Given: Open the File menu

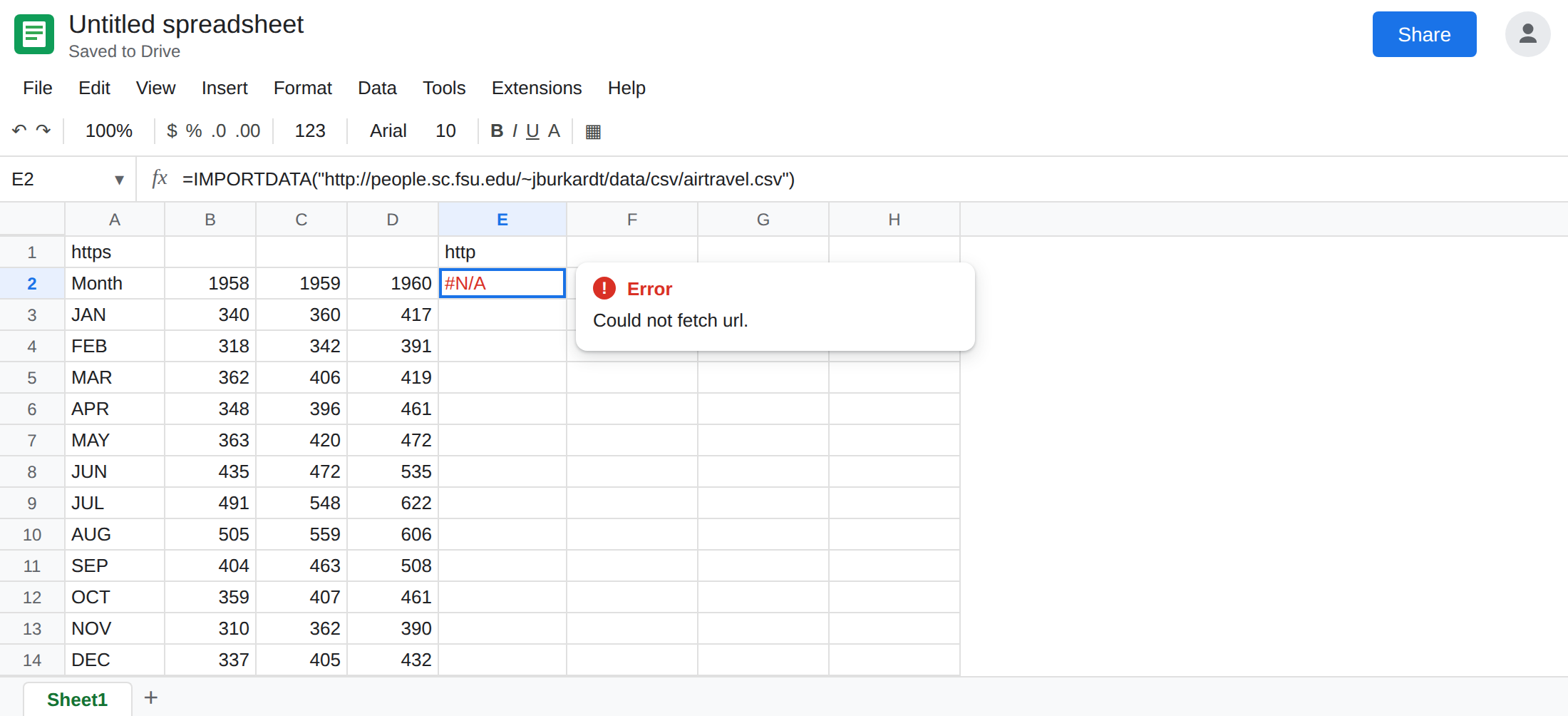Looking at the screenshot, I should pyautogui.click(x=38, y=88).
